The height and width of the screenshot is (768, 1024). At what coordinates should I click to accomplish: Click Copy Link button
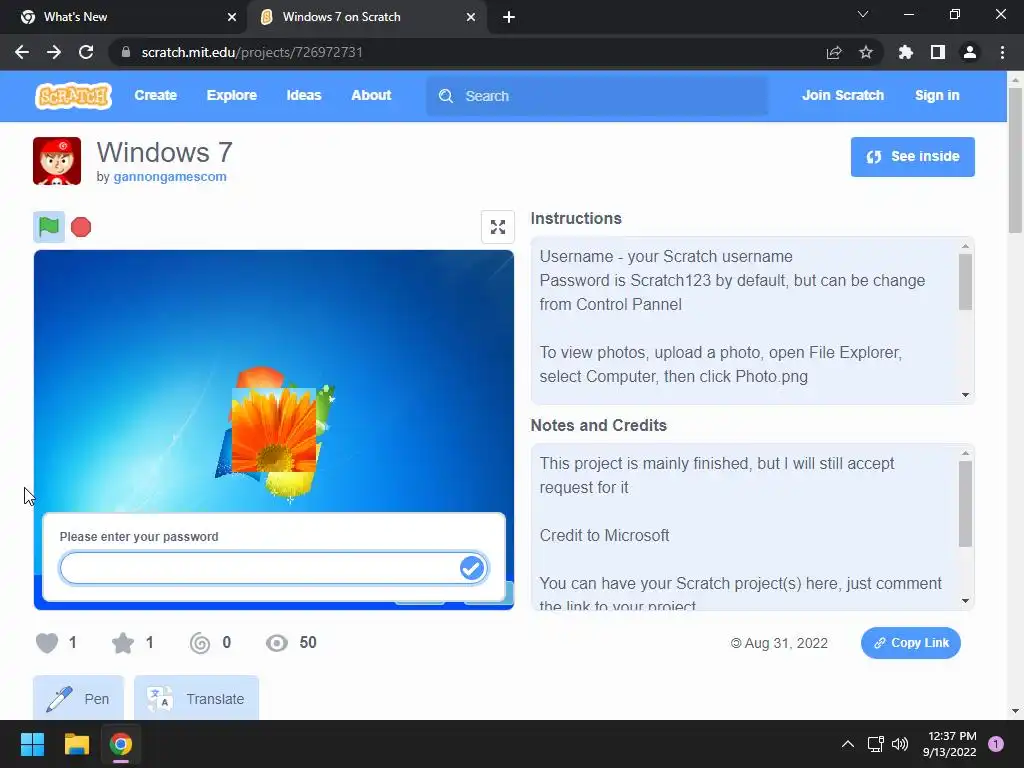[x=910, y=643]
